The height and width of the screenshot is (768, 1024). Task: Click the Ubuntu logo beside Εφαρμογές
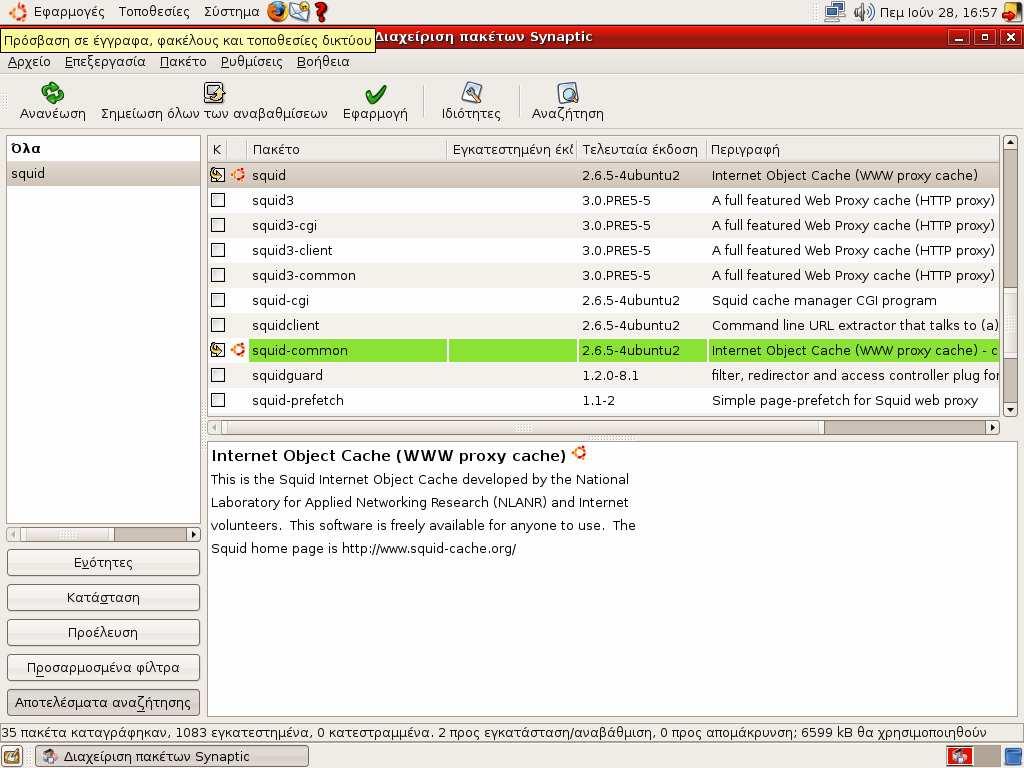coord(18,11)
